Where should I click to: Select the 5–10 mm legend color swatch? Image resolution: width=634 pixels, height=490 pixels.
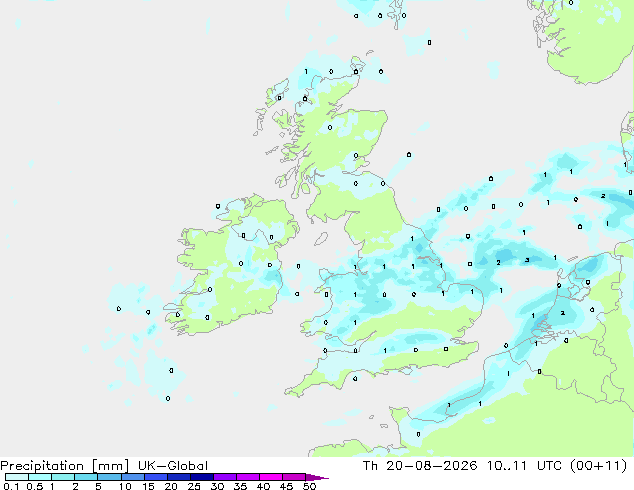[x=109, y=477]
